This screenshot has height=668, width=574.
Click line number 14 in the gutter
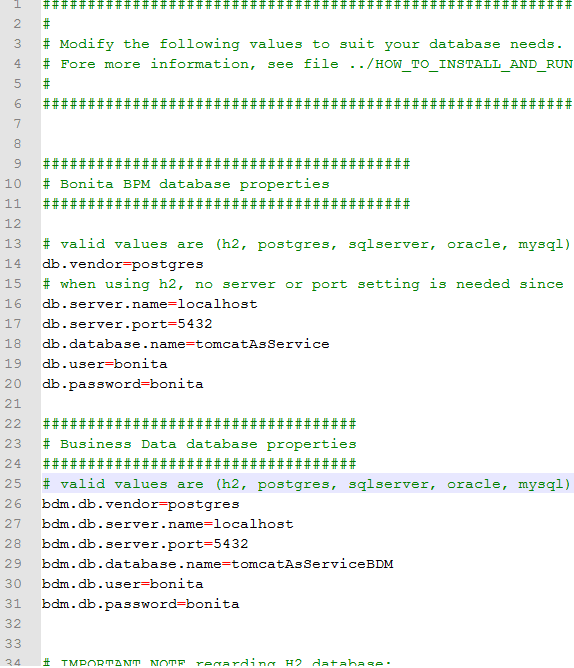click(13, 264)
